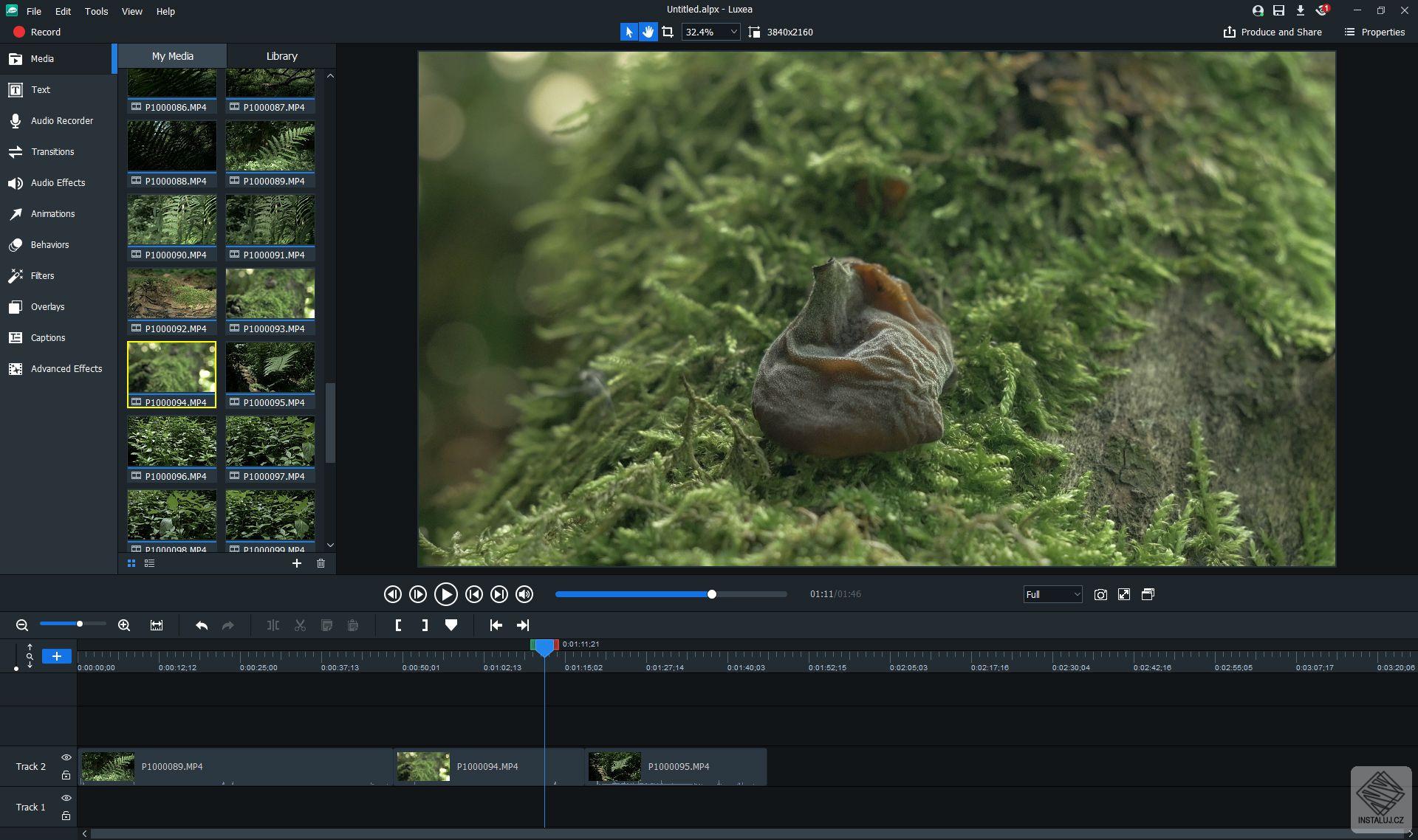
Task: Toggle Track 1 visibility eye
Action: tap(66, 798)
